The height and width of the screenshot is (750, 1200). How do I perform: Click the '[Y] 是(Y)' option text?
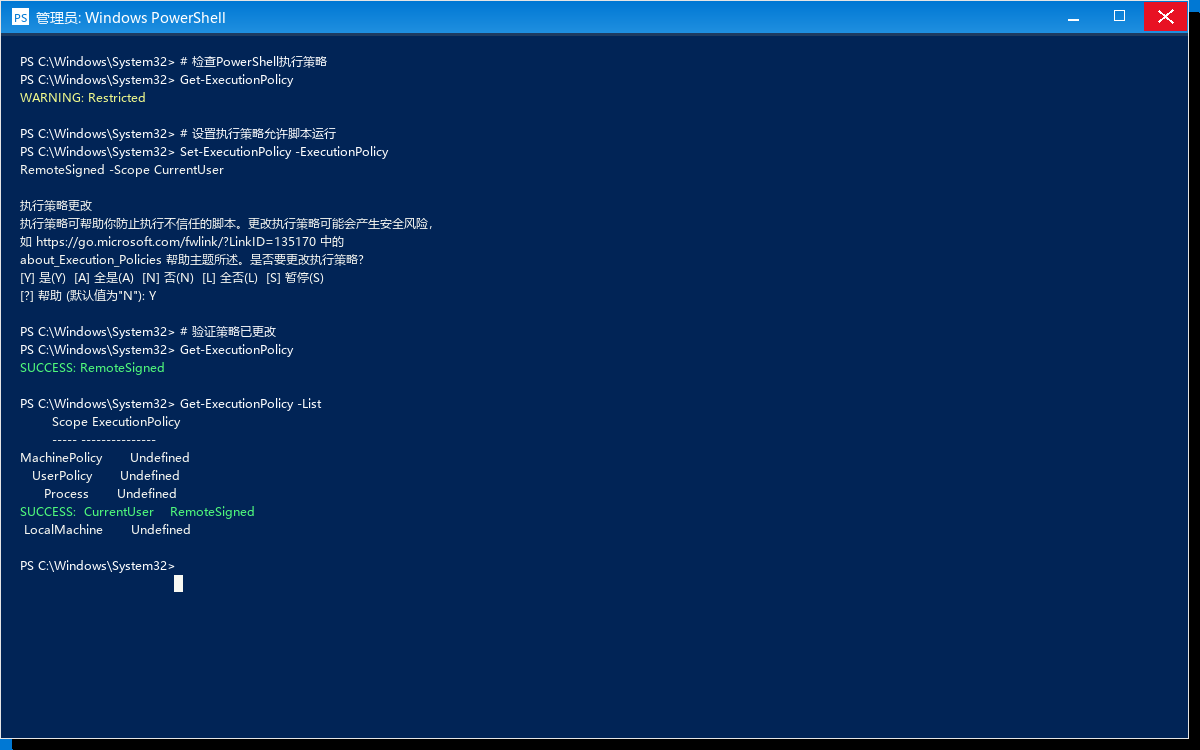click(43, 278)
